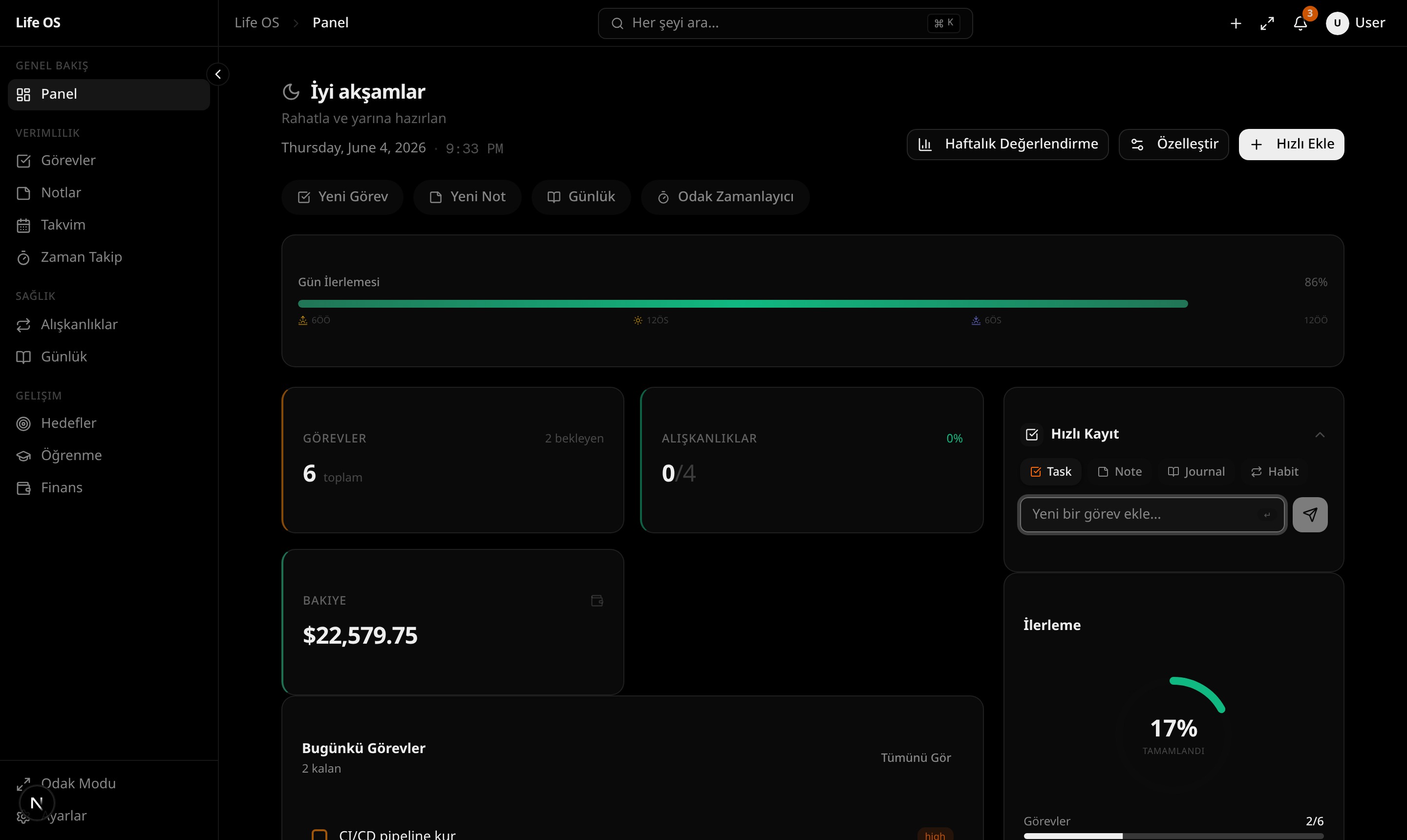This screenshot has height=840, width=1407.
Task: Click the Hızlı Kayıt checkbox icon
Action: click(x=1032, y=434)
